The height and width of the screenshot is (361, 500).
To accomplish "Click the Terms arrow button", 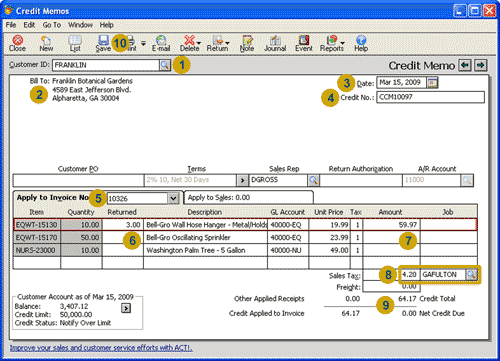I will pyautogui.click(x=242, y=180).
